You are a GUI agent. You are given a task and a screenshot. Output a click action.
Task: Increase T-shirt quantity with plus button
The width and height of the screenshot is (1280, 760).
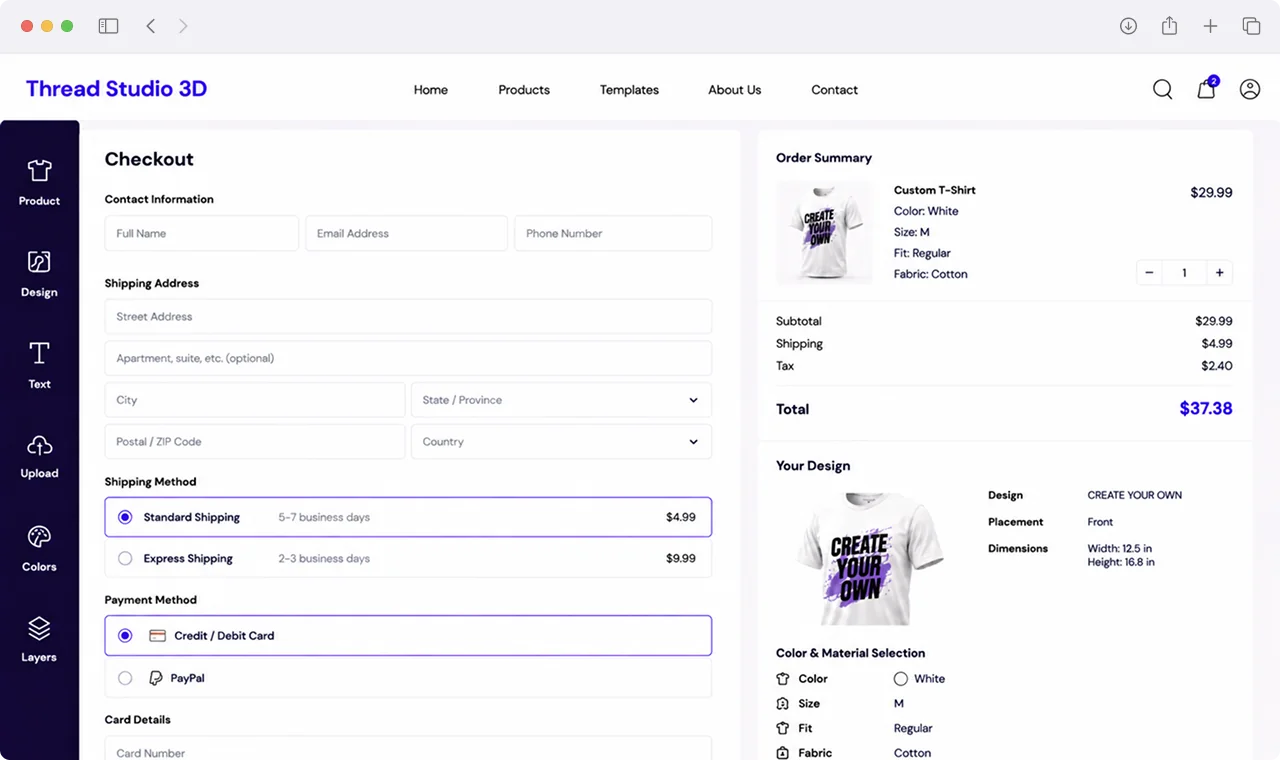coord(1220,272)
